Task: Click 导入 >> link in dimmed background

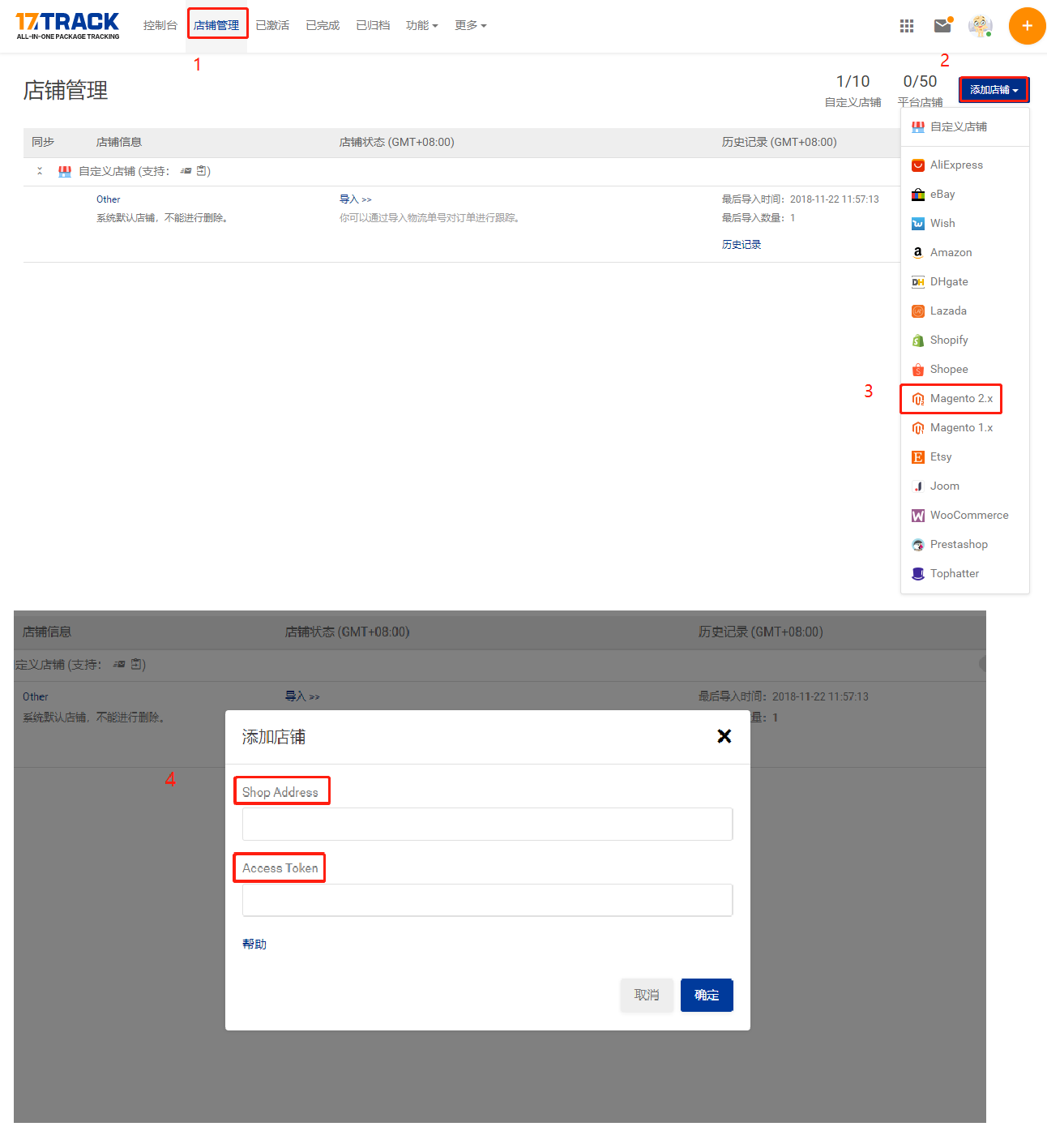Action: [302, 696]
